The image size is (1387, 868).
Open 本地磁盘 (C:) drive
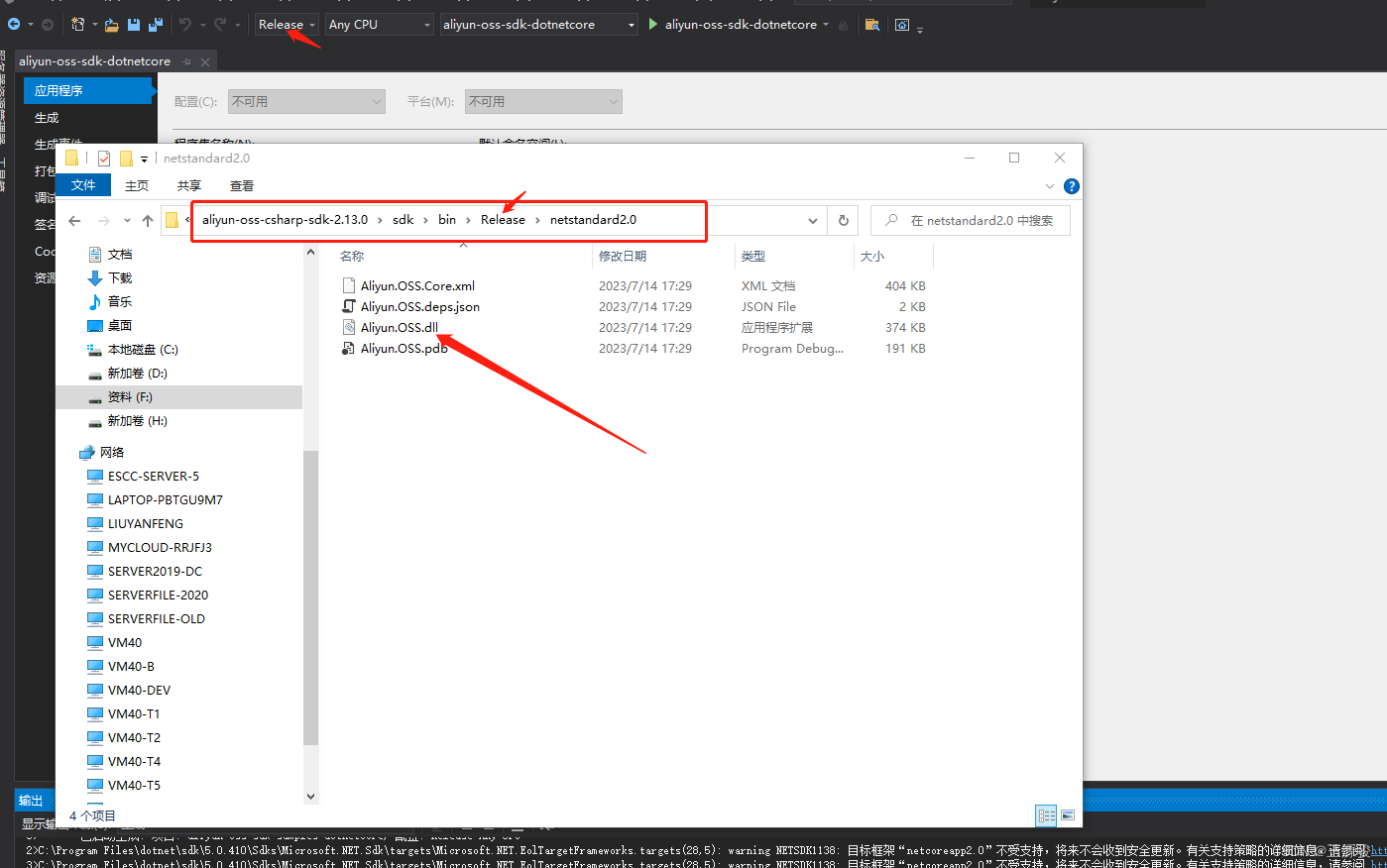pos(142,349)
